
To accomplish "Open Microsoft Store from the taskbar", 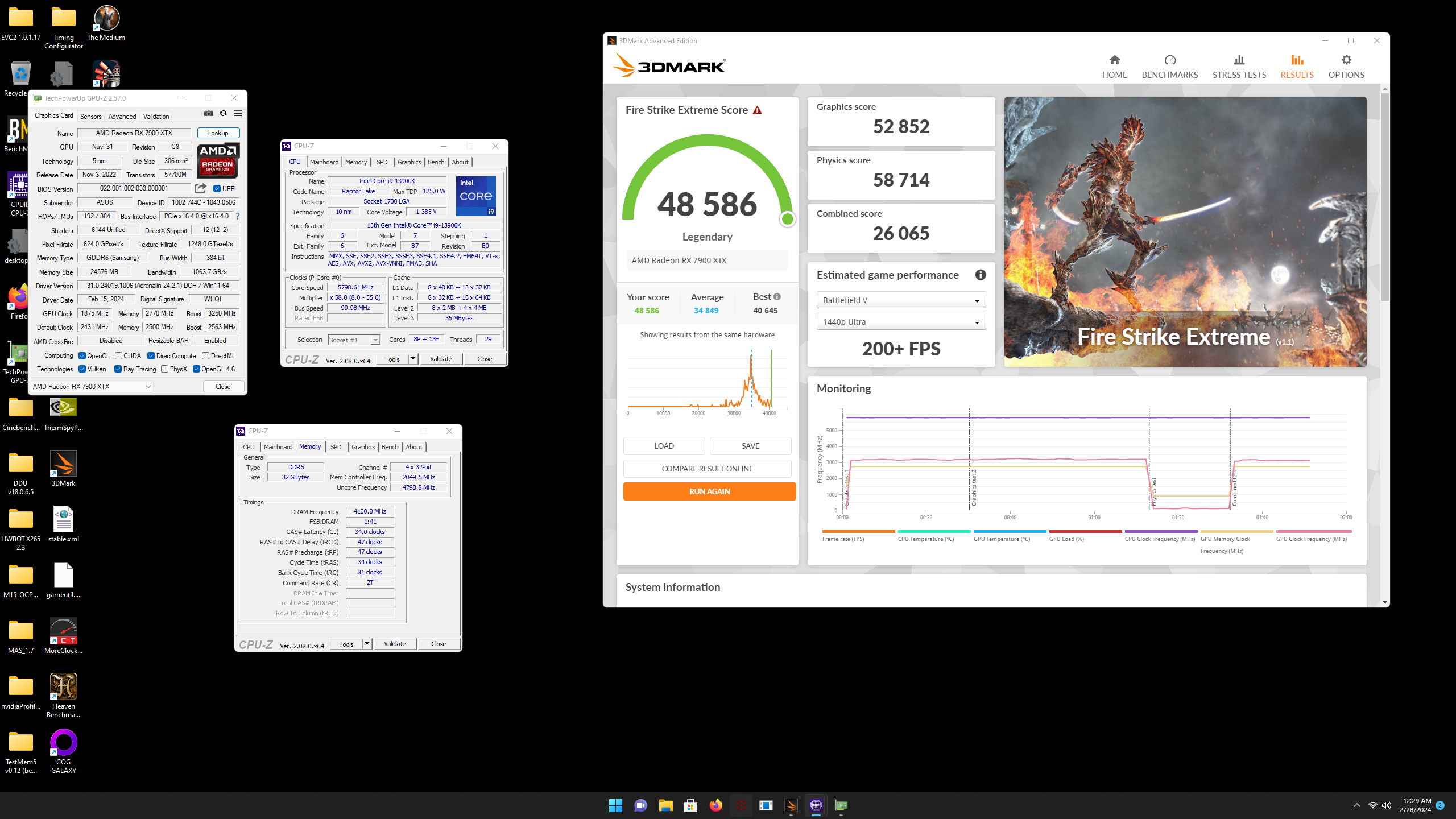I will [690, 805].
